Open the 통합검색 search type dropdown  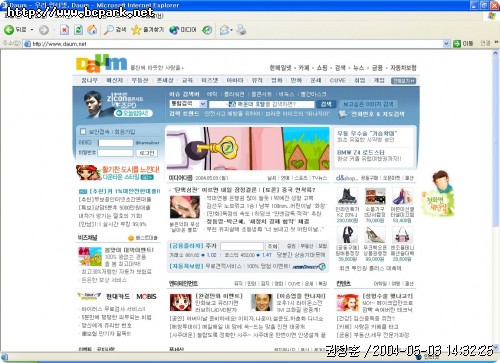click(188, 104)
